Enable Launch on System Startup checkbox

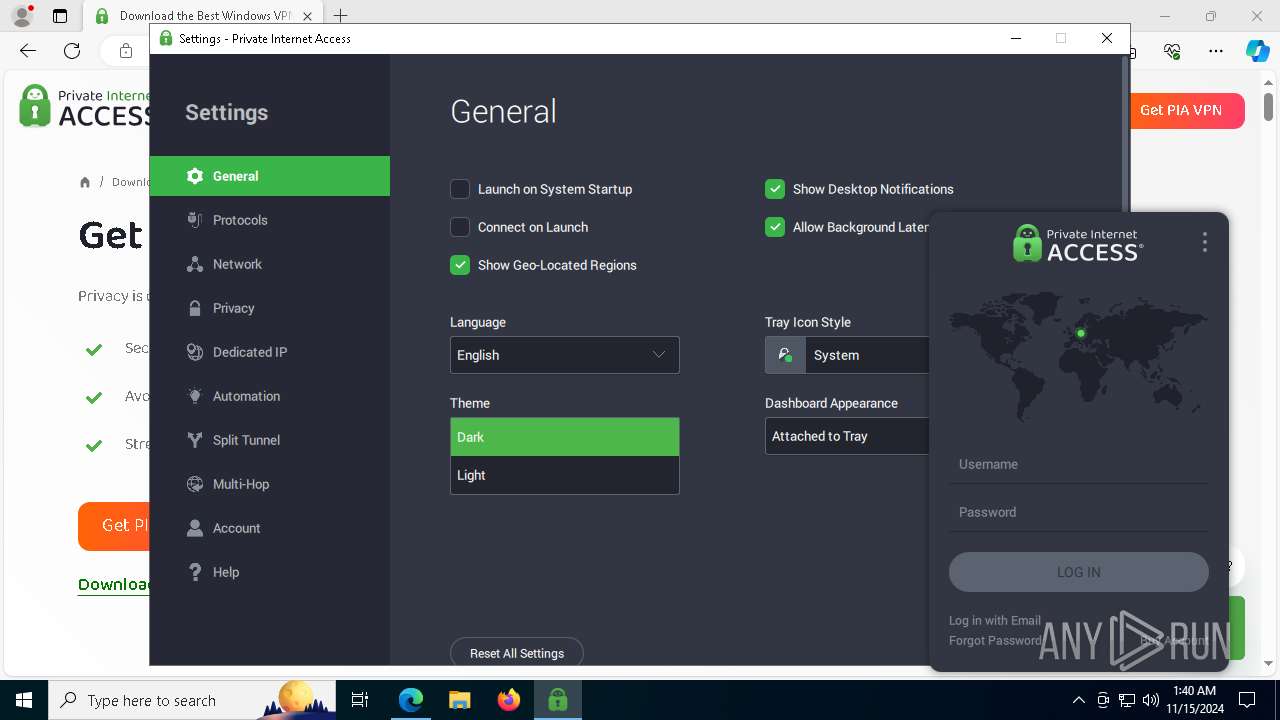click(460, 189)
